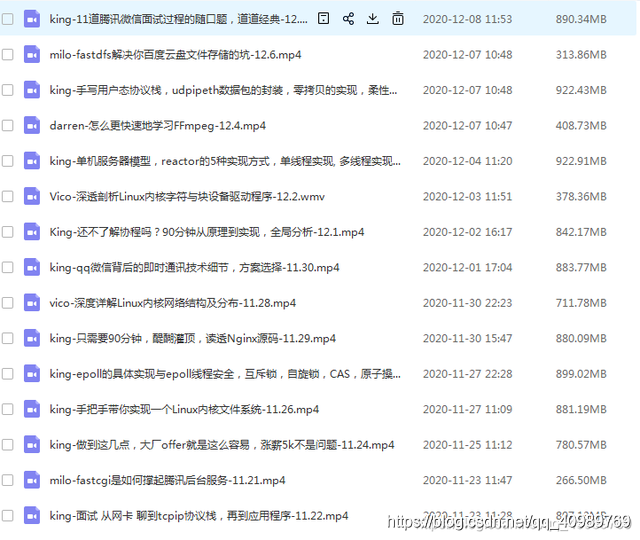This screenshot has height=540, width=640.
Task: Click date 2020-12-02 16:17
Action: pos(467,232)
